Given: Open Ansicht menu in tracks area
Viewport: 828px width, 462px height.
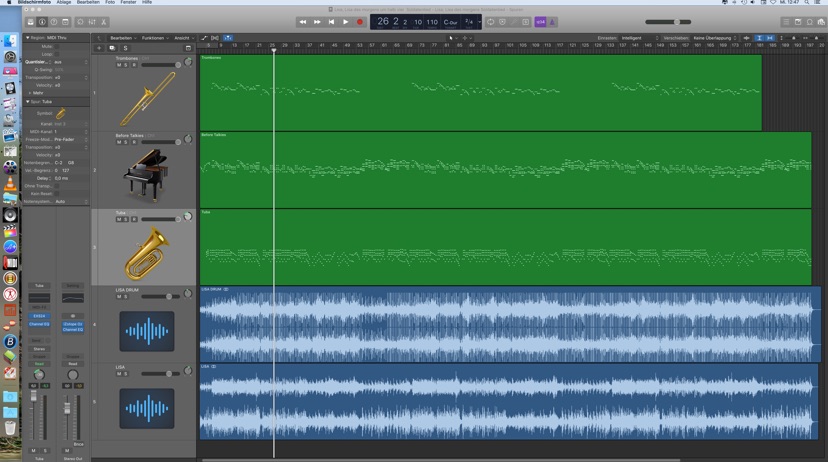Looking at the screenshot, I should [183, 38].
